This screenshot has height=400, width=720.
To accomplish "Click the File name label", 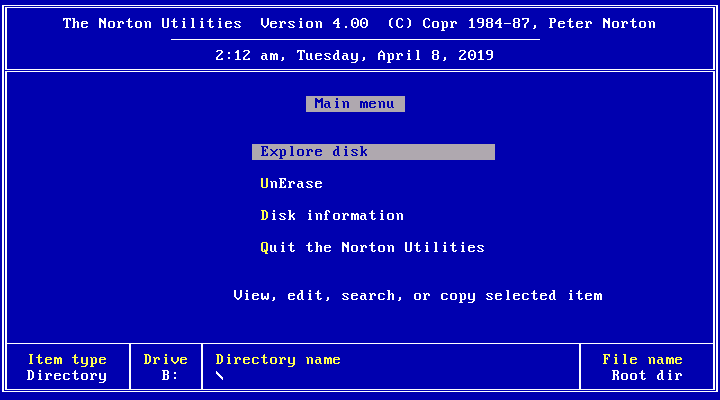I will pyautogui.click(x=642, y=360).
